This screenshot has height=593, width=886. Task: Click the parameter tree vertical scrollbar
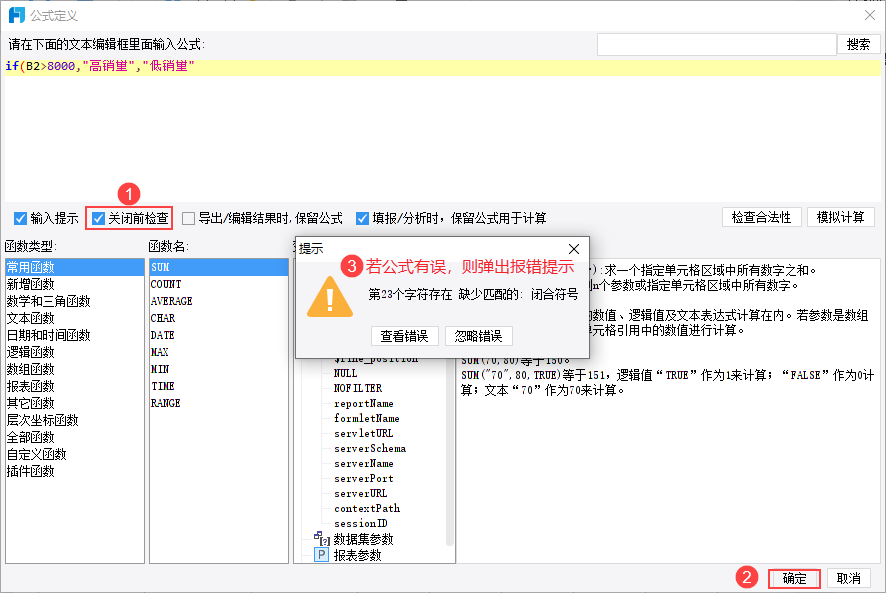(450, 452)
